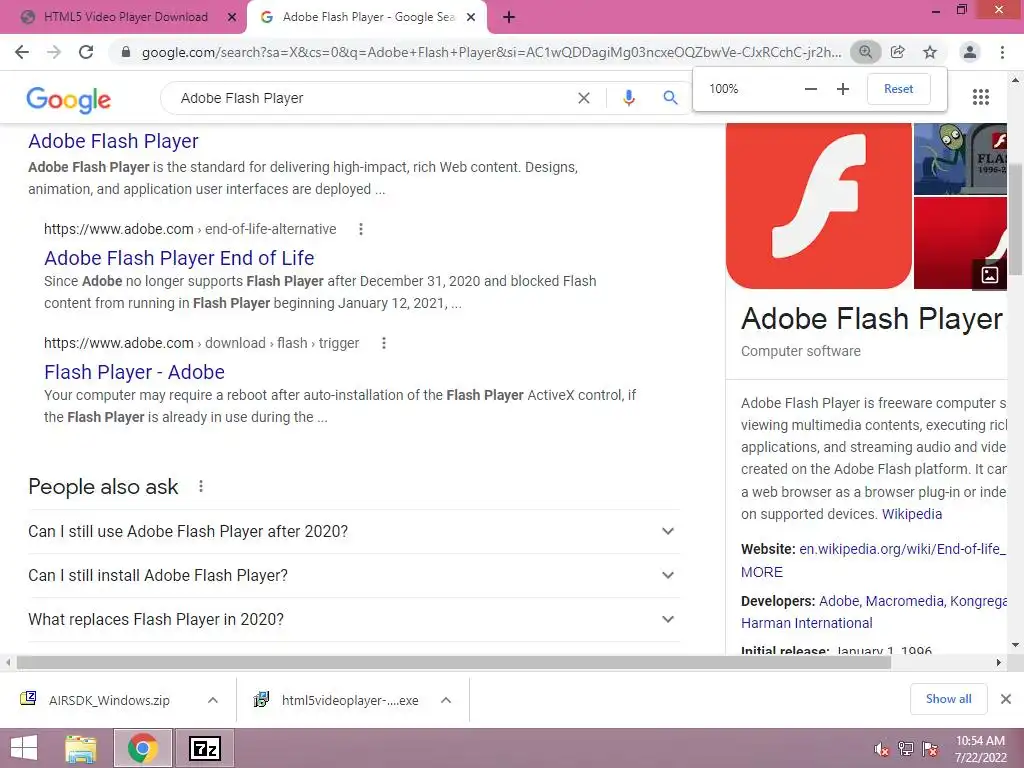Go to the Google logo homepage
This screenshot has width=1024, height=768.
(69, 99)
